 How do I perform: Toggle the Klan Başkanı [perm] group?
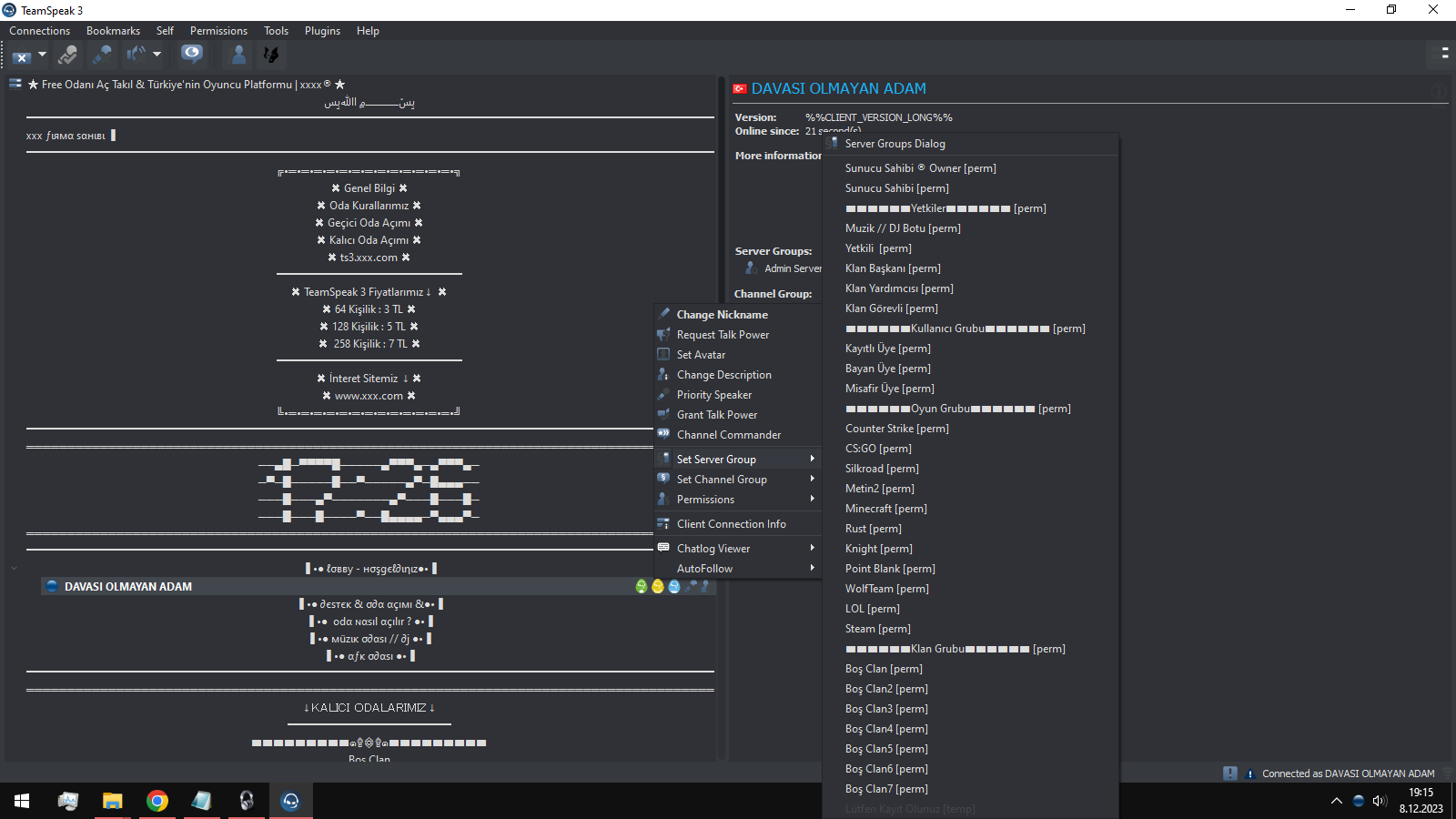pos(970,268)
